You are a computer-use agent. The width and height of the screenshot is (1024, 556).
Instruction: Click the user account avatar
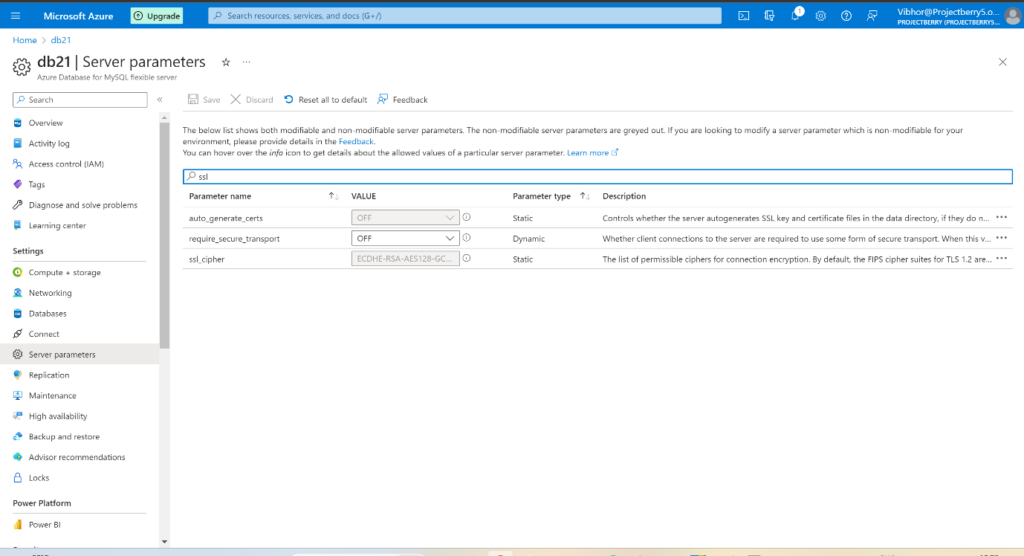click(x=1012, y=16)
